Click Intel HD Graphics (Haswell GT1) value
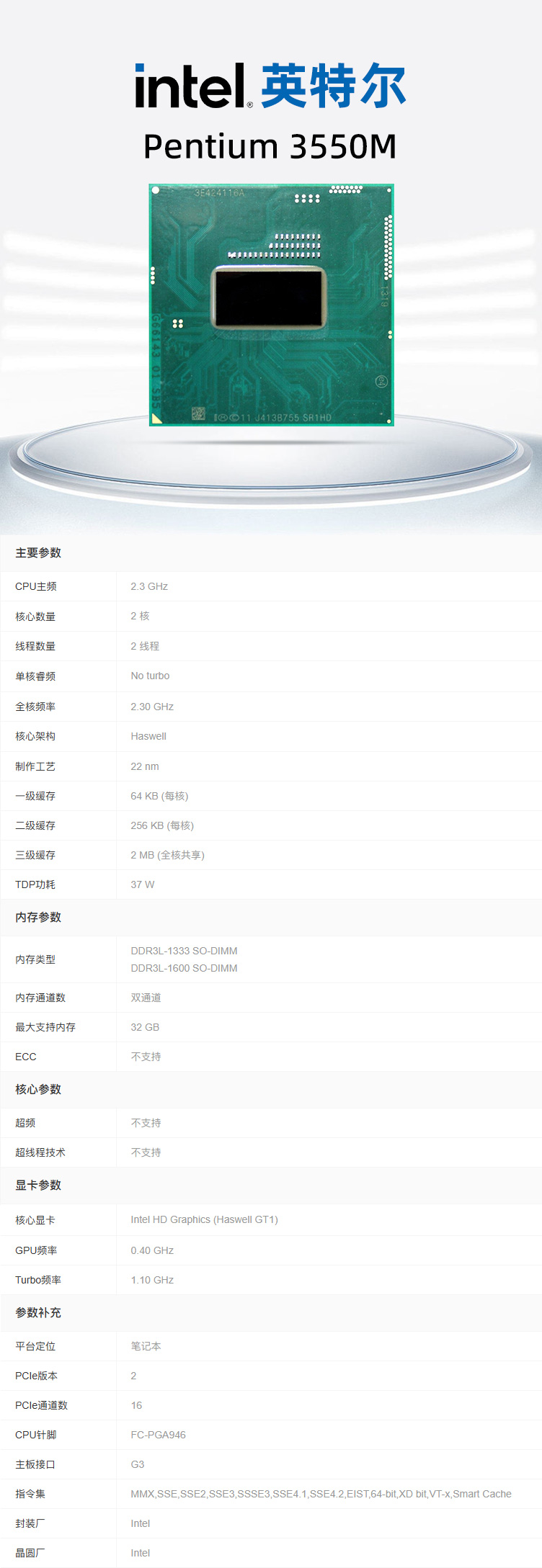Screen dimensions: 542x1568 tap(204, 1219)
